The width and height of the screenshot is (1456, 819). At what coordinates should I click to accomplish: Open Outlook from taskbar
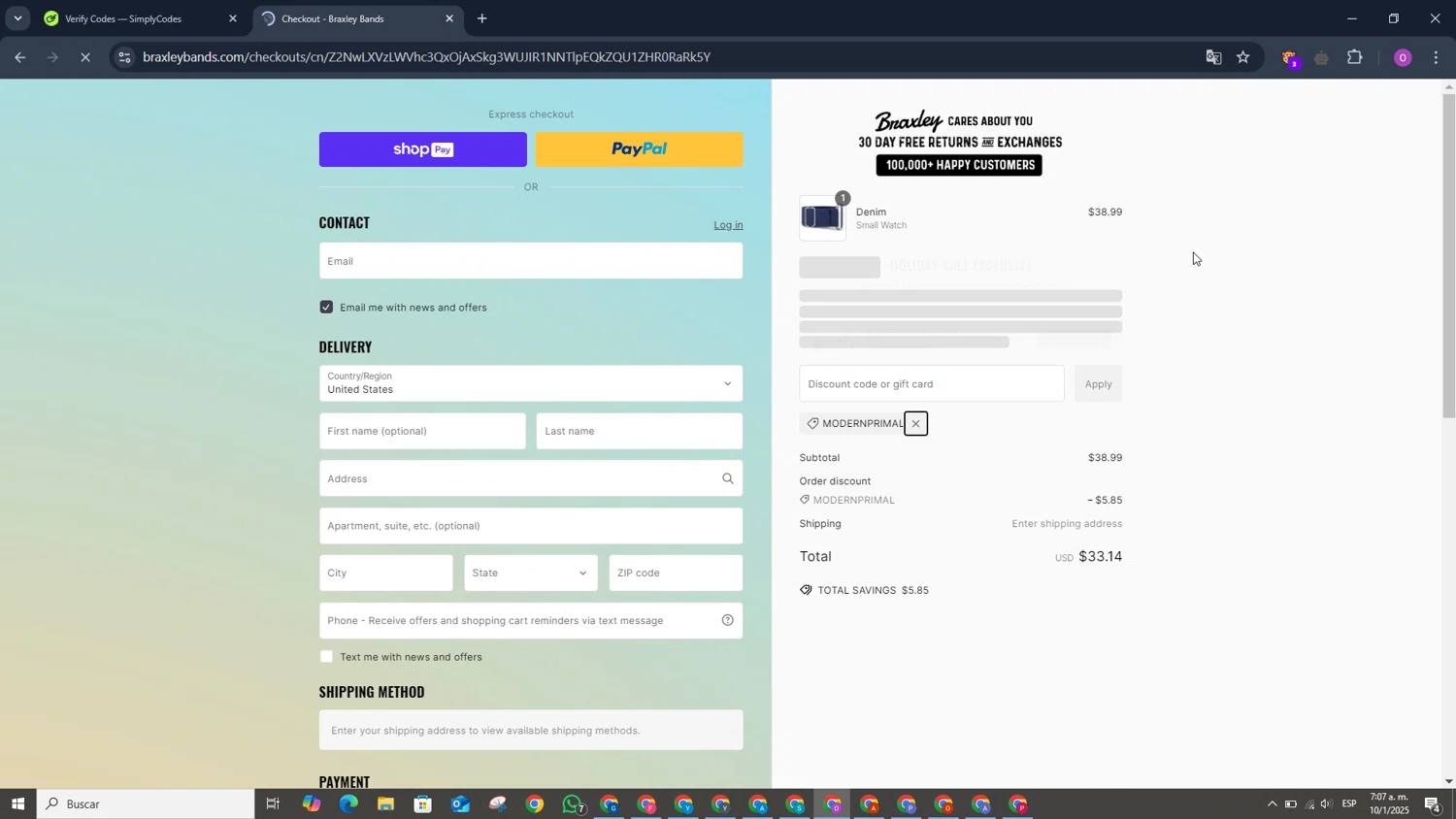click(x=460, y=804)
